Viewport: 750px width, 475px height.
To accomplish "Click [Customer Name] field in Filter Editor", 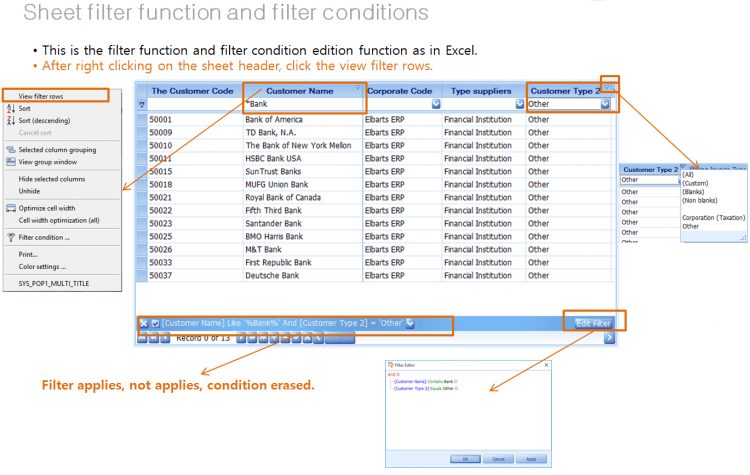I will click(410, 382).
